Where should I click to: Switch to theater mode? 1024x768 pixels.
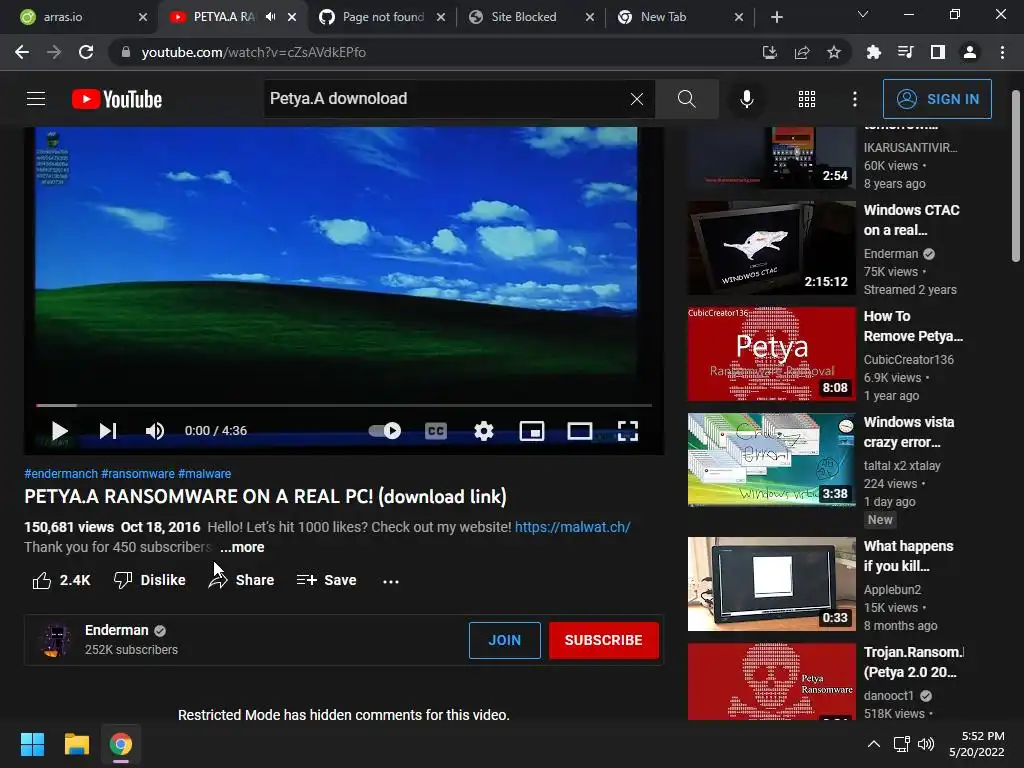(580, 431)
